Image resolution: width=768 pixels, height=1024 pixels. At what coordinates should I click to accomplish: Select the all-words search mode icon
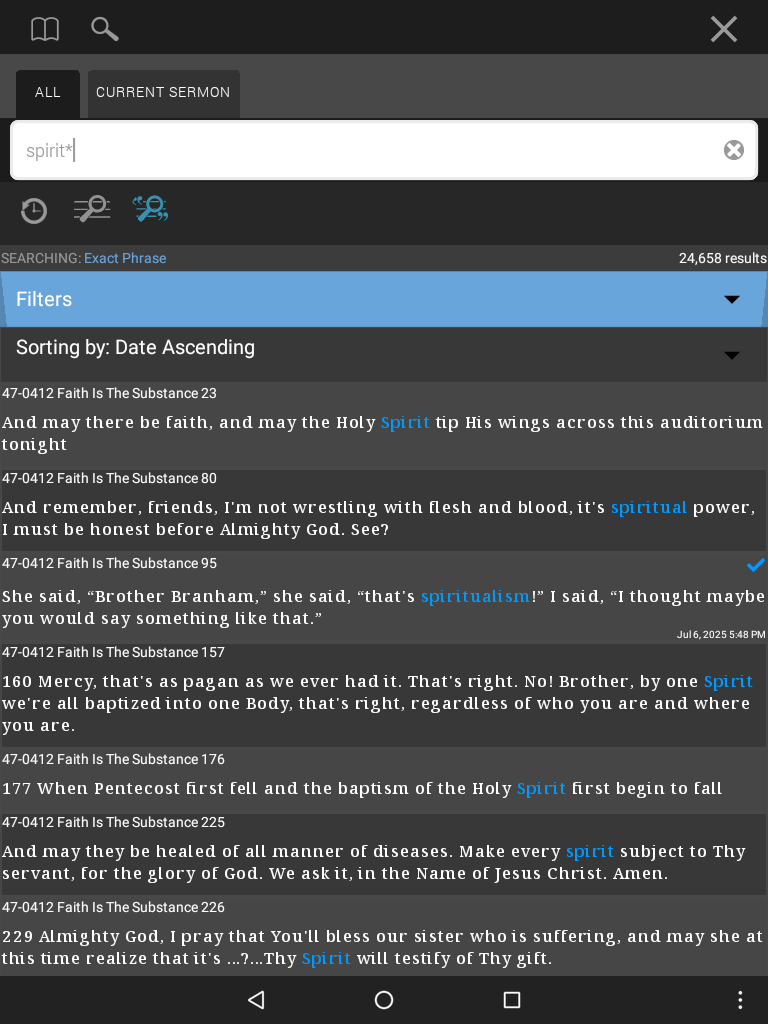coord(92,209)
